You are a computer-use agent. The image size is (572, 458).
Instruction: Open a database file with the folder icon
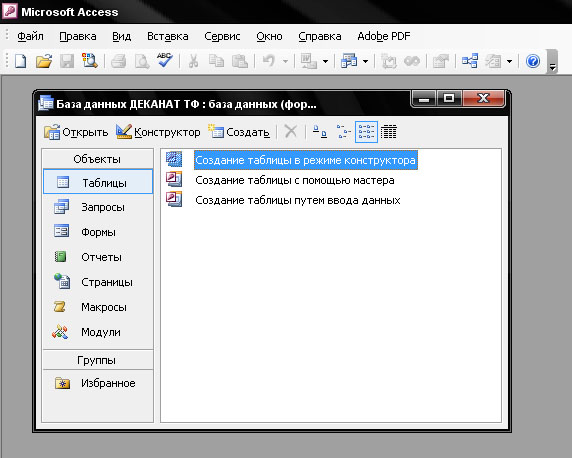tap(44, 61)
